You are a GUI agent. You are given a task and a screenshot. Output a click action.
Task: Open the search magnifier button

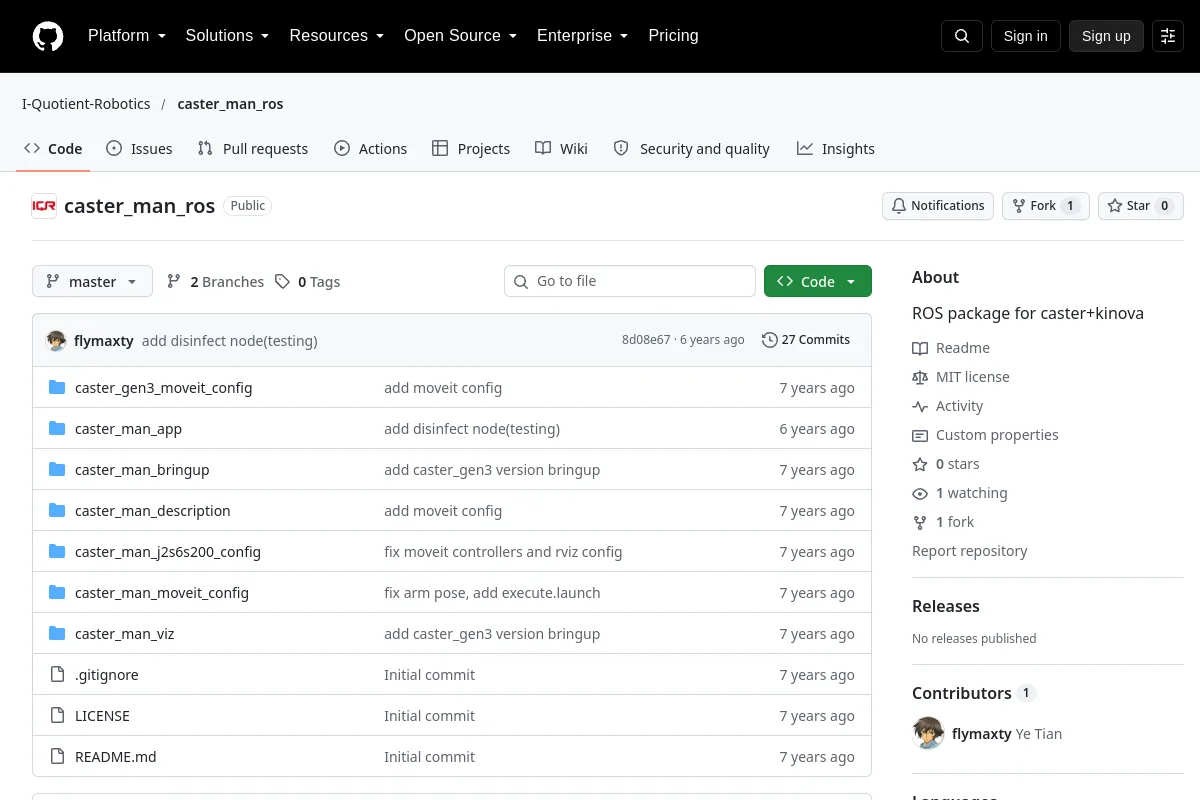(962, 36)
